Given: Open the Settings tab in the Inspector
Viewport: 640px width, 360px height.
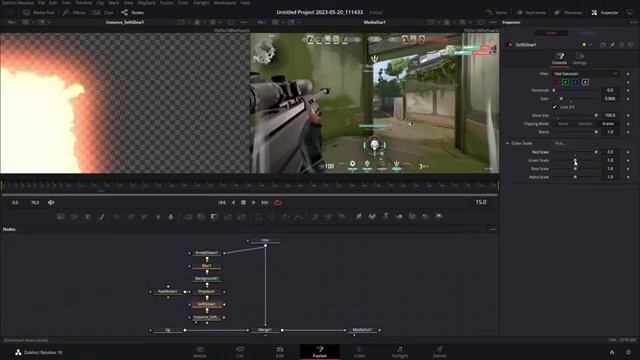Looking at the screenshot, I should pyautogui.click(x=580, y=58).
